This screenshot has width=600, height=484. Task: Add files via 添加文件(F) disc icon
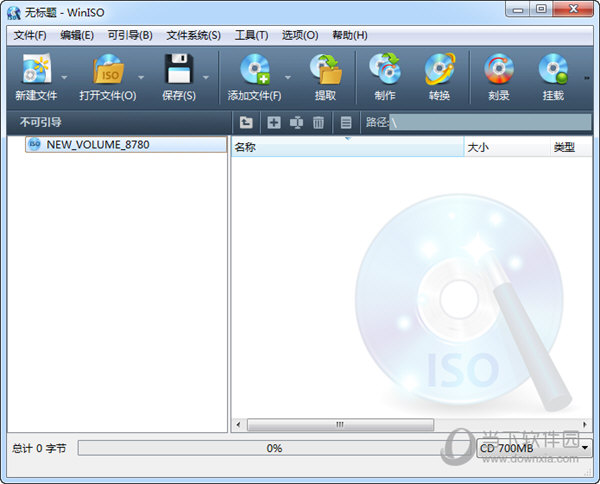tap(255, 69)
